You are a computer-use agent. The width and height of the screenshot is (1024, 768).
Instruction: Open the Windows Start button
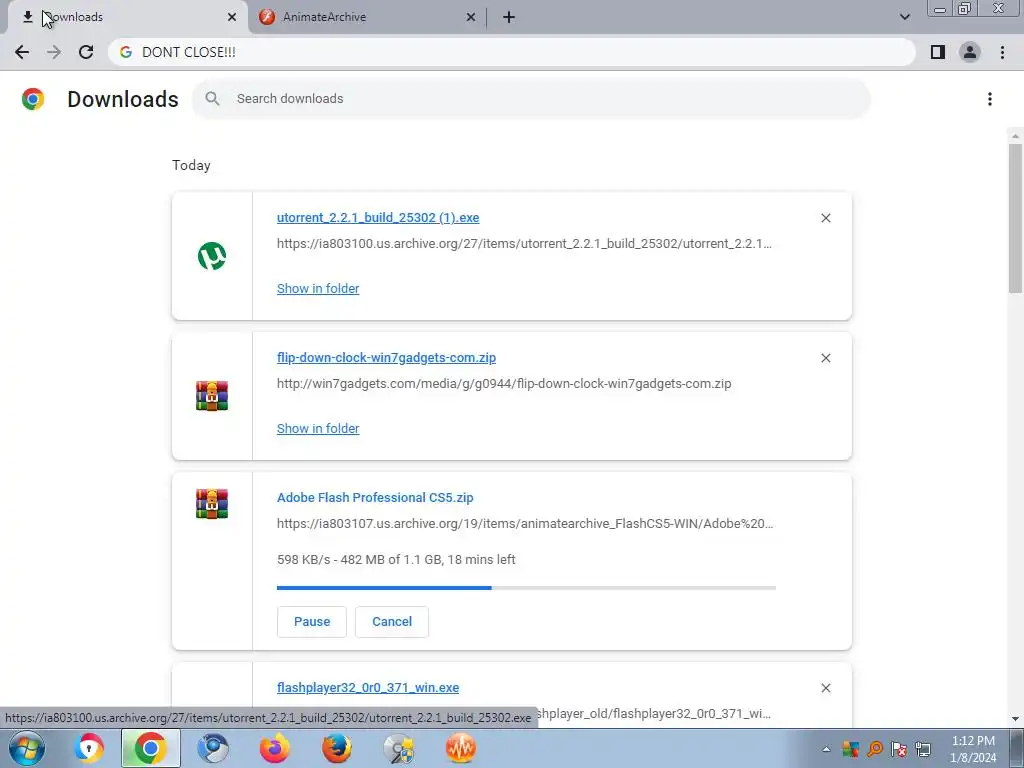pyautogui.click(x=27, y=748)
